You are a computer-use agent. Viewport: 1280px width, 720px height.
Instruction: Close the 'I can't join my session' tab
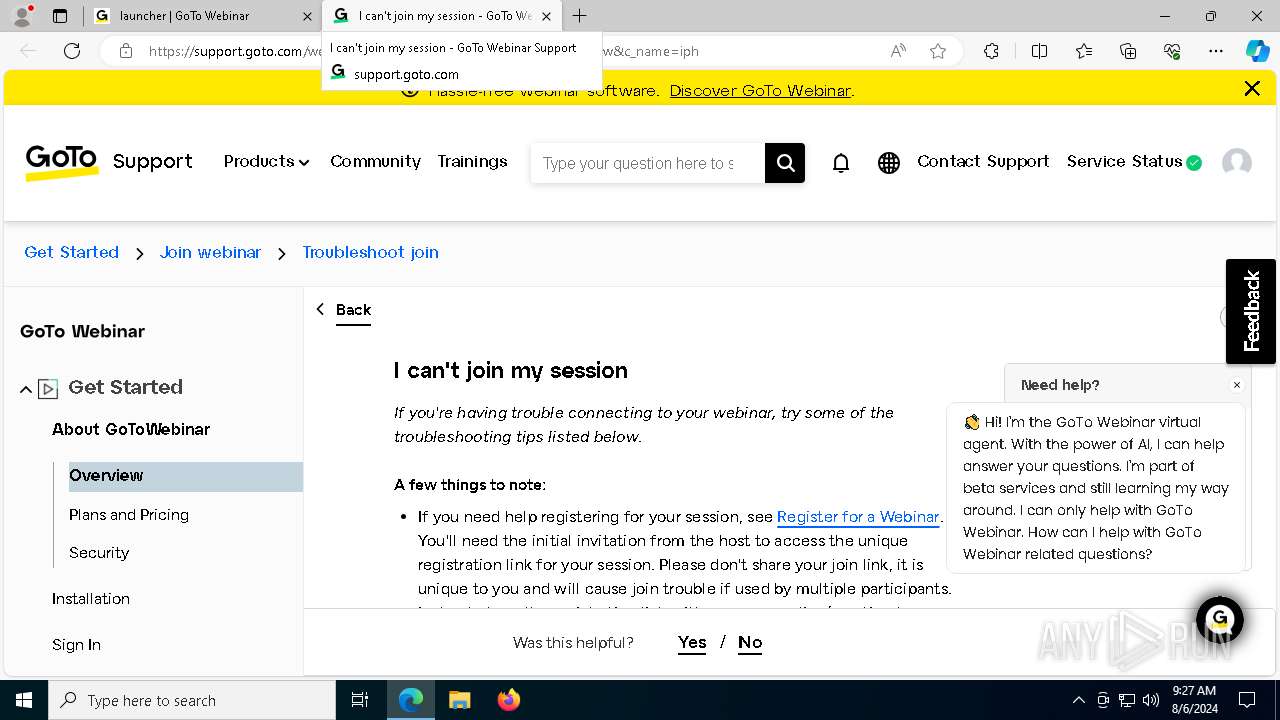click(546, 16)
